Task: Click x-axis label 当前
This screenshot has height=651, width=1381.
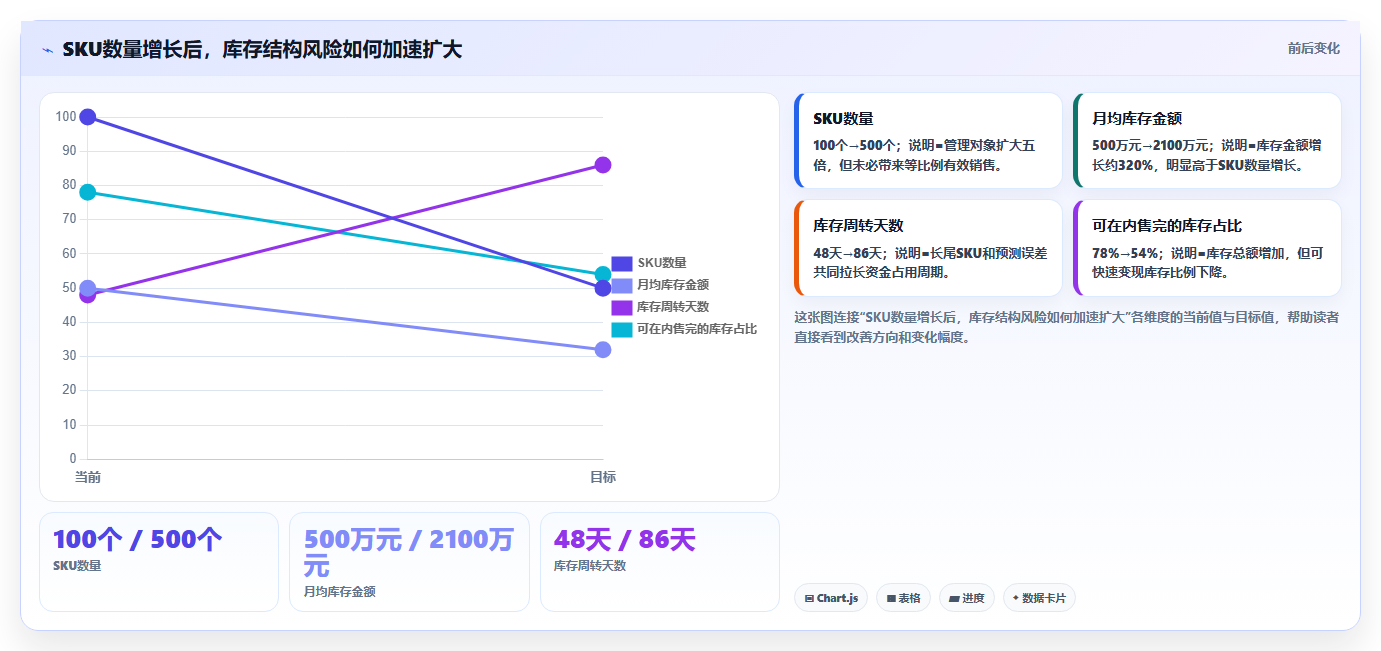Action: coord(88,477)
